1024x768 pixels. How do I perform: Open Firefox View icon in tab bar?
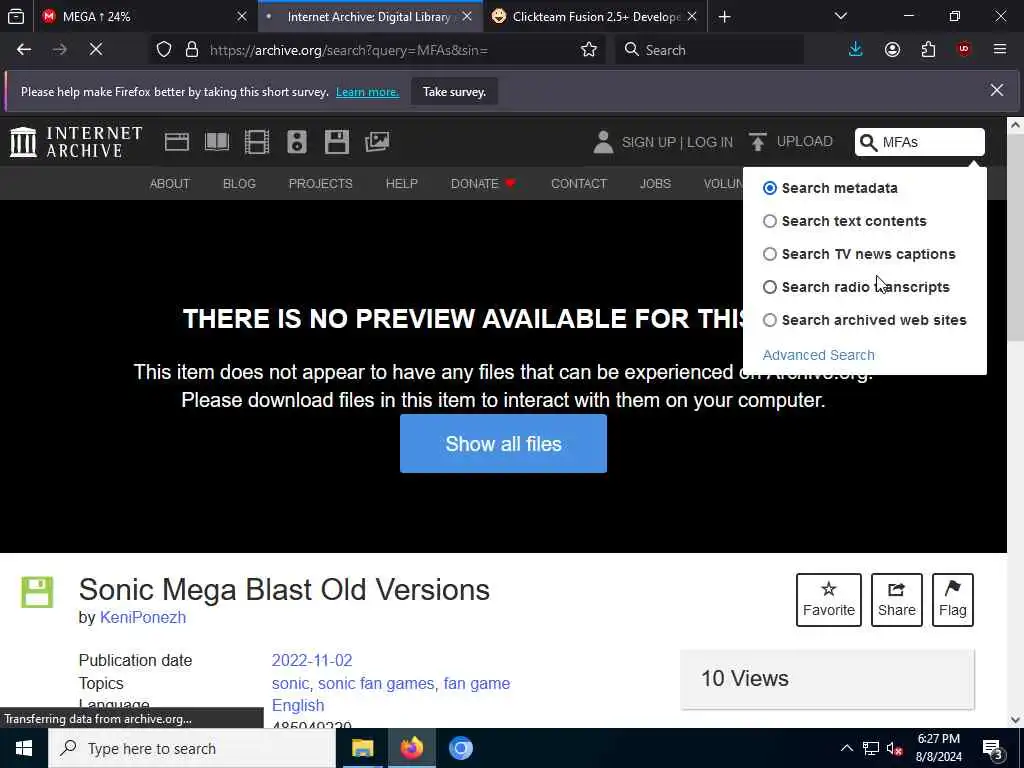click(16, 16)
